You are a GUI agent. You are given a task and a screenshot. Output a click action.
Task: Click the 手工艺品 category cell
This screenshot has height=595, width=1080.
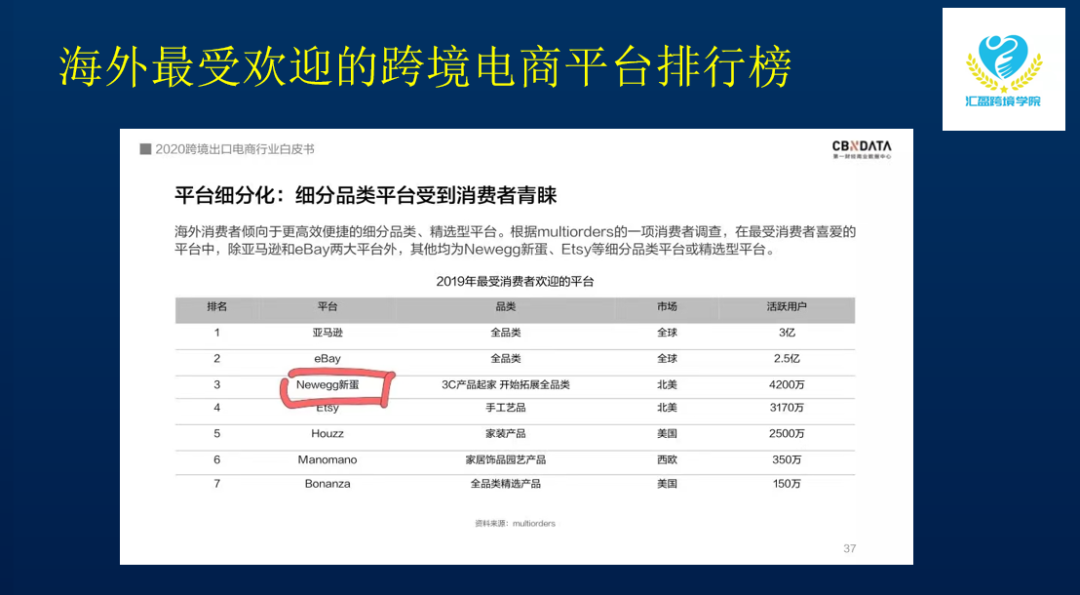coord(506,408)
